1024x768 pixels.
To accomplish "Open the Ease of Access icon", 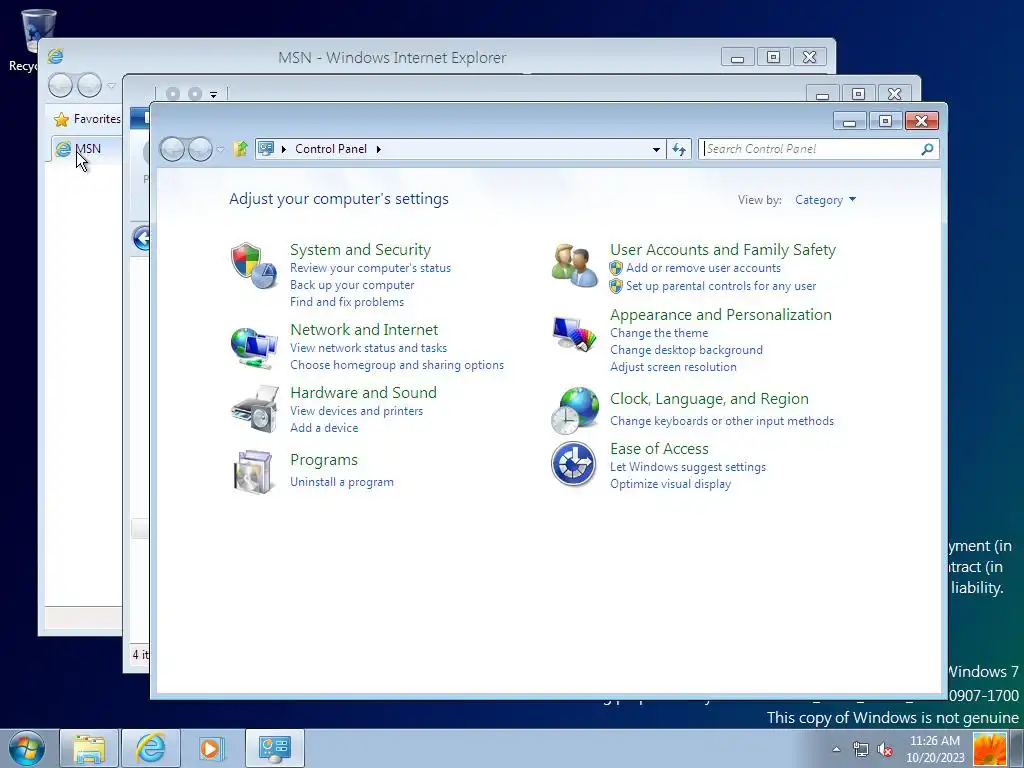I will (573, 464).
